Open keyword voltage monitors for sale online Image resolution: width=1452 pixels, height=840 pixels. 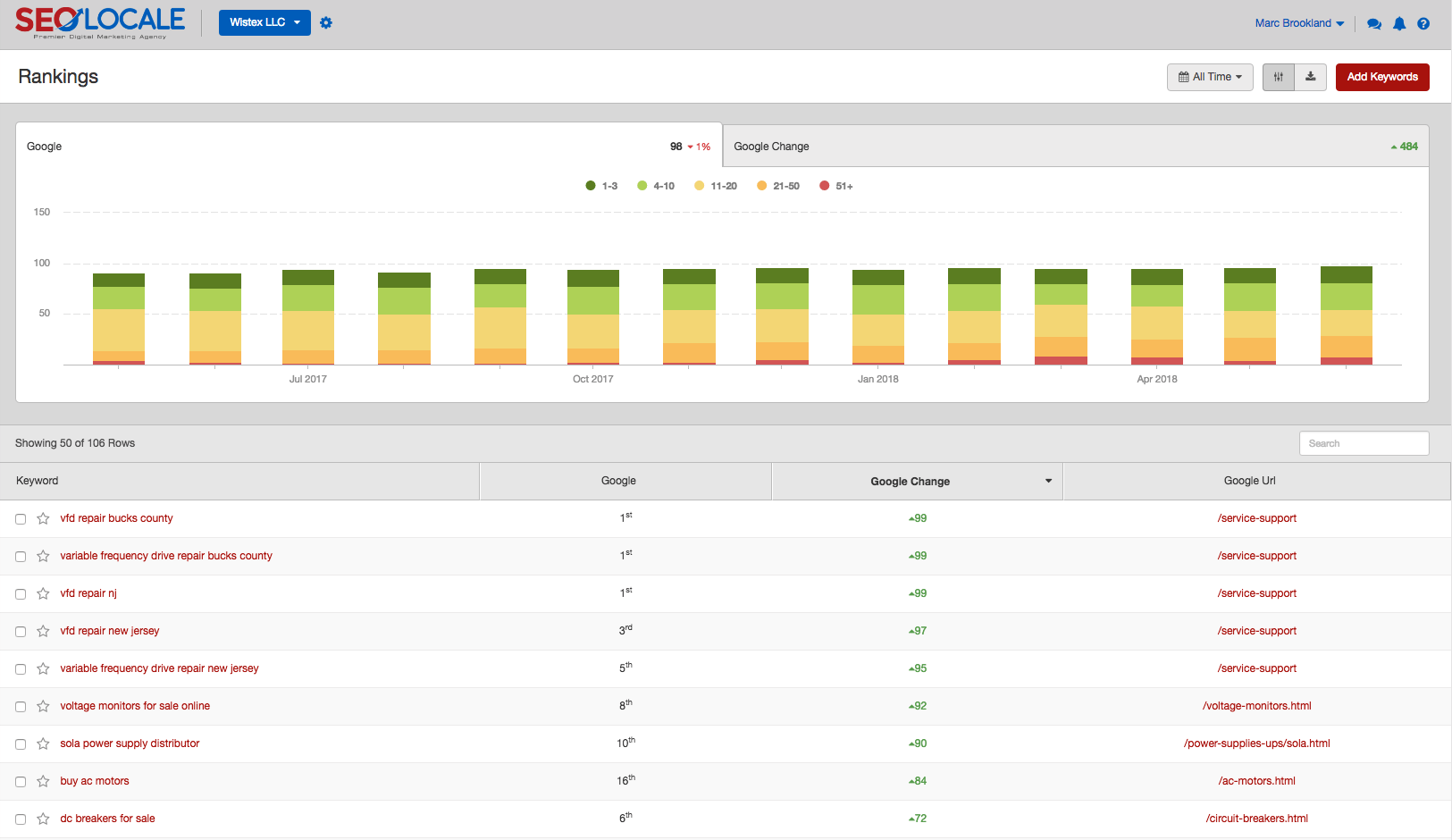[x=135, y=706]
